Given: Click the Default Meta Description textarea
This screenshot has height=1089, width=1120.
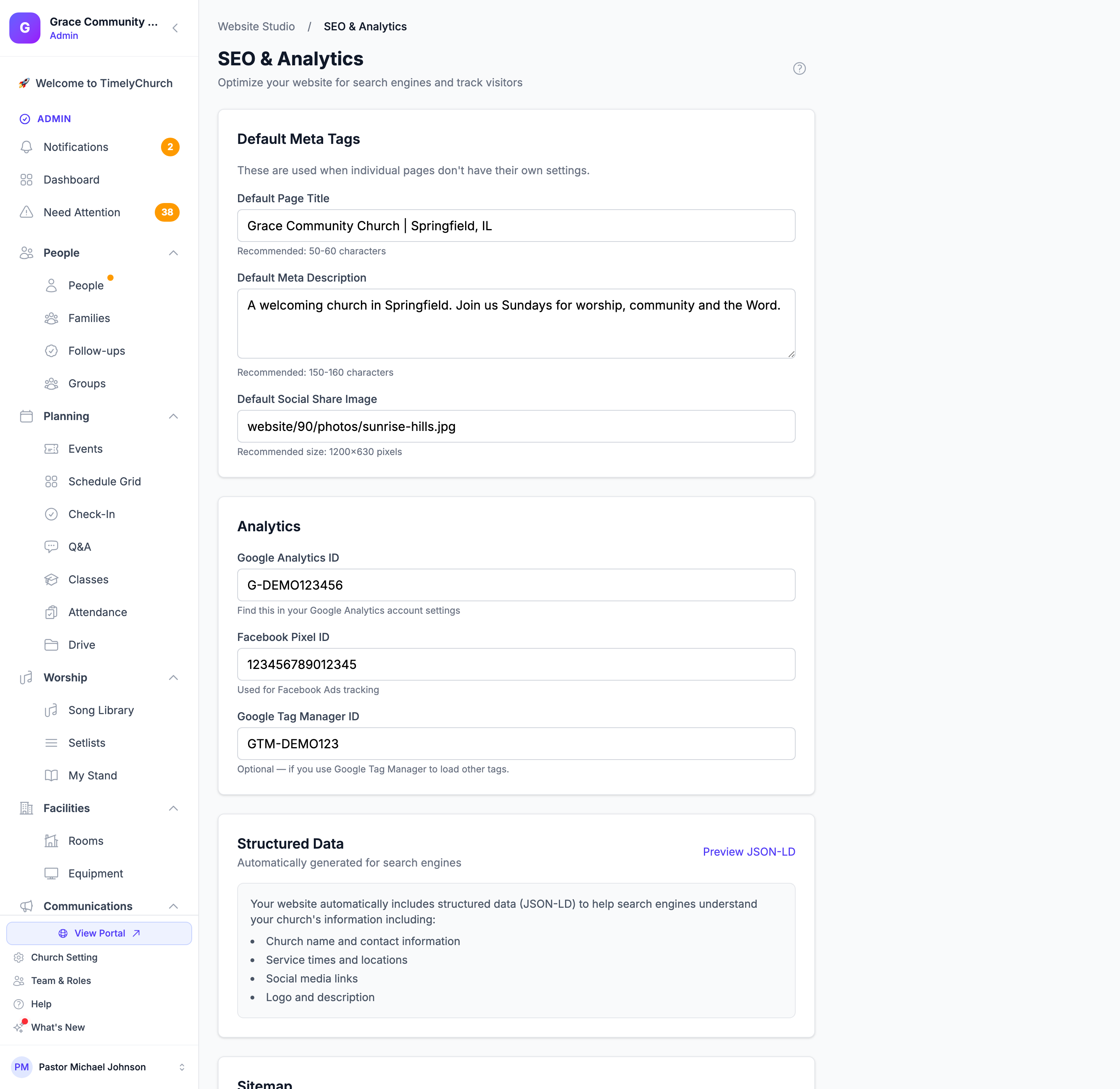Looking at the screenshot, I should [x=516, y=324].
